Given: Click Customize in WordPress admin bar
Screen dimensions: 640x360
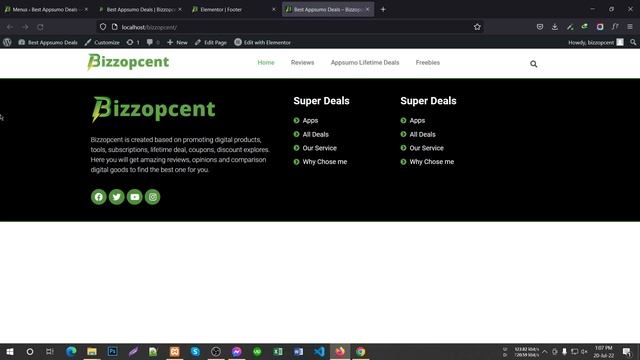Looking at the screenshot, I should click(x=102, y=42).
